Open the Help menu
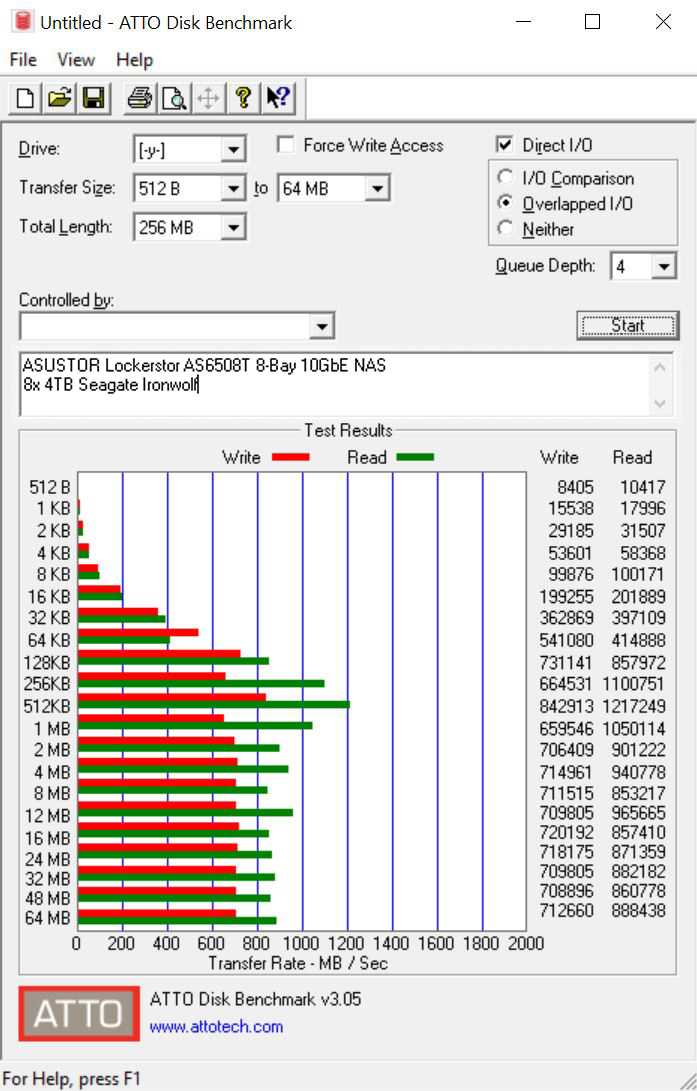This screenshot has height=1091, width=697. click(134, 60)
